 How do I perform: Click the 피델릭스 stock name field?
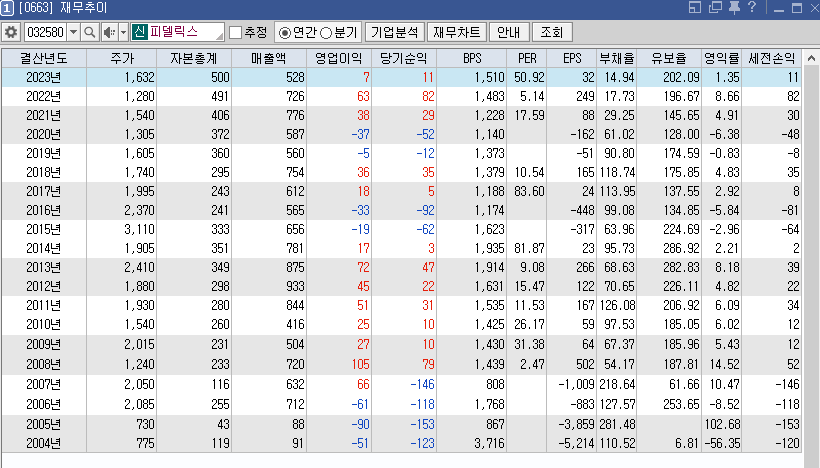[x=185, y=32]
